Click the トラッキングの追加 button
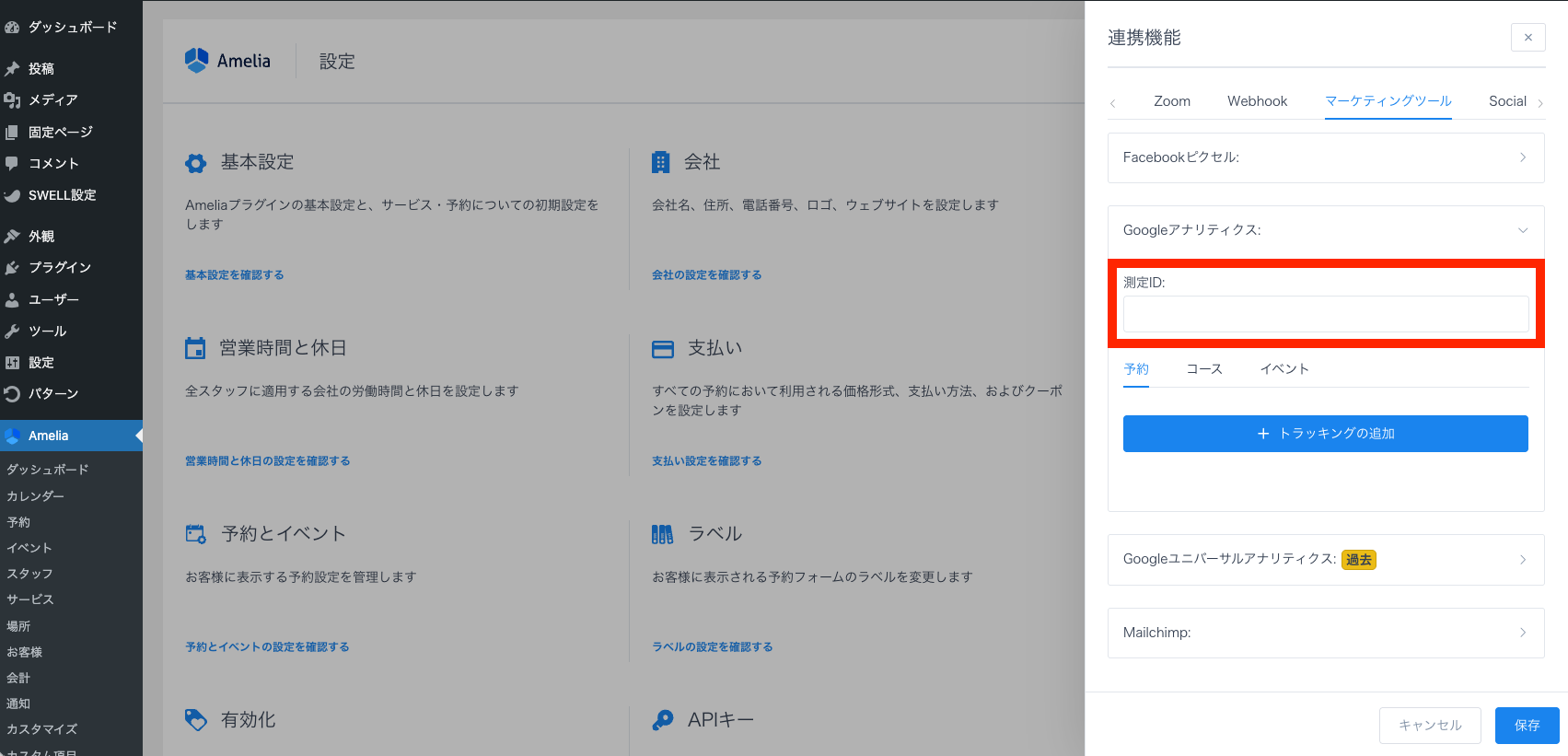The width and height of the screenshot is (1568, 756). tap(1325, 434)
